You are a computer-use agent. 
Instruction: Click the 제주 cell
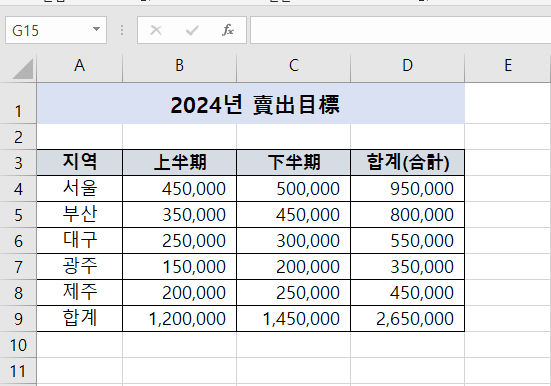click(x=80, y=292)
